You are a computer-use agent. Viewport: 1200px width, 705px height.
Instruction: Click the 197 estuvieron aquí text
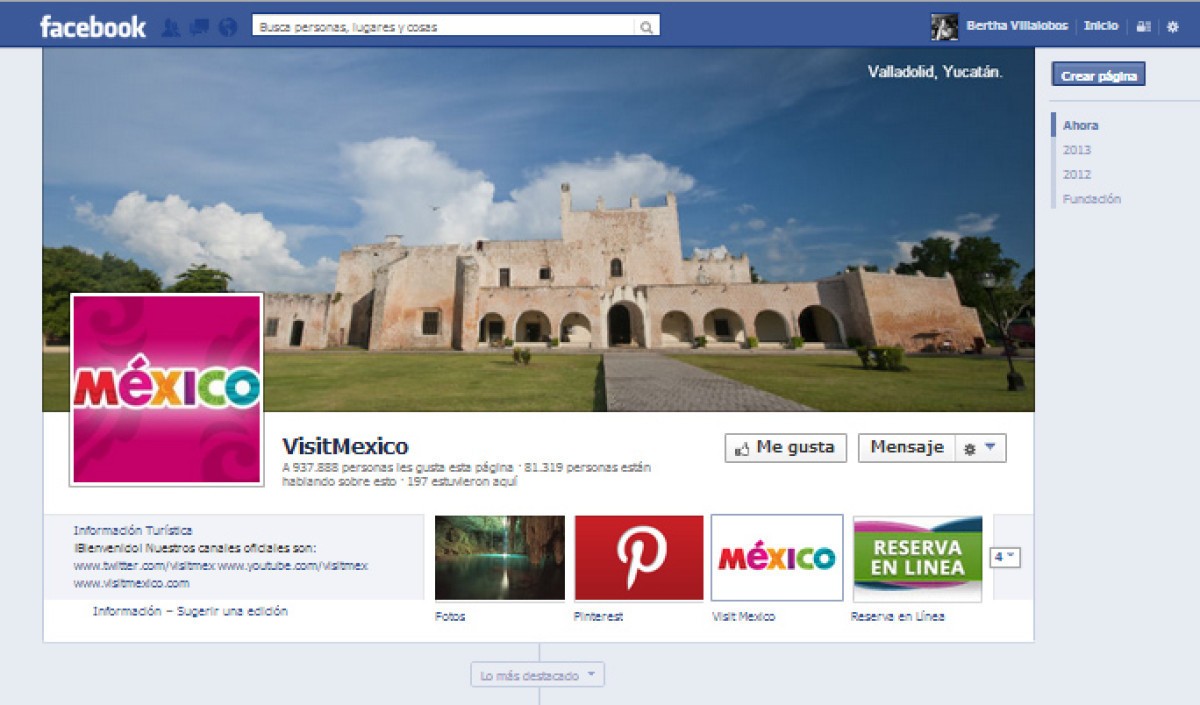tap(462, 482)
